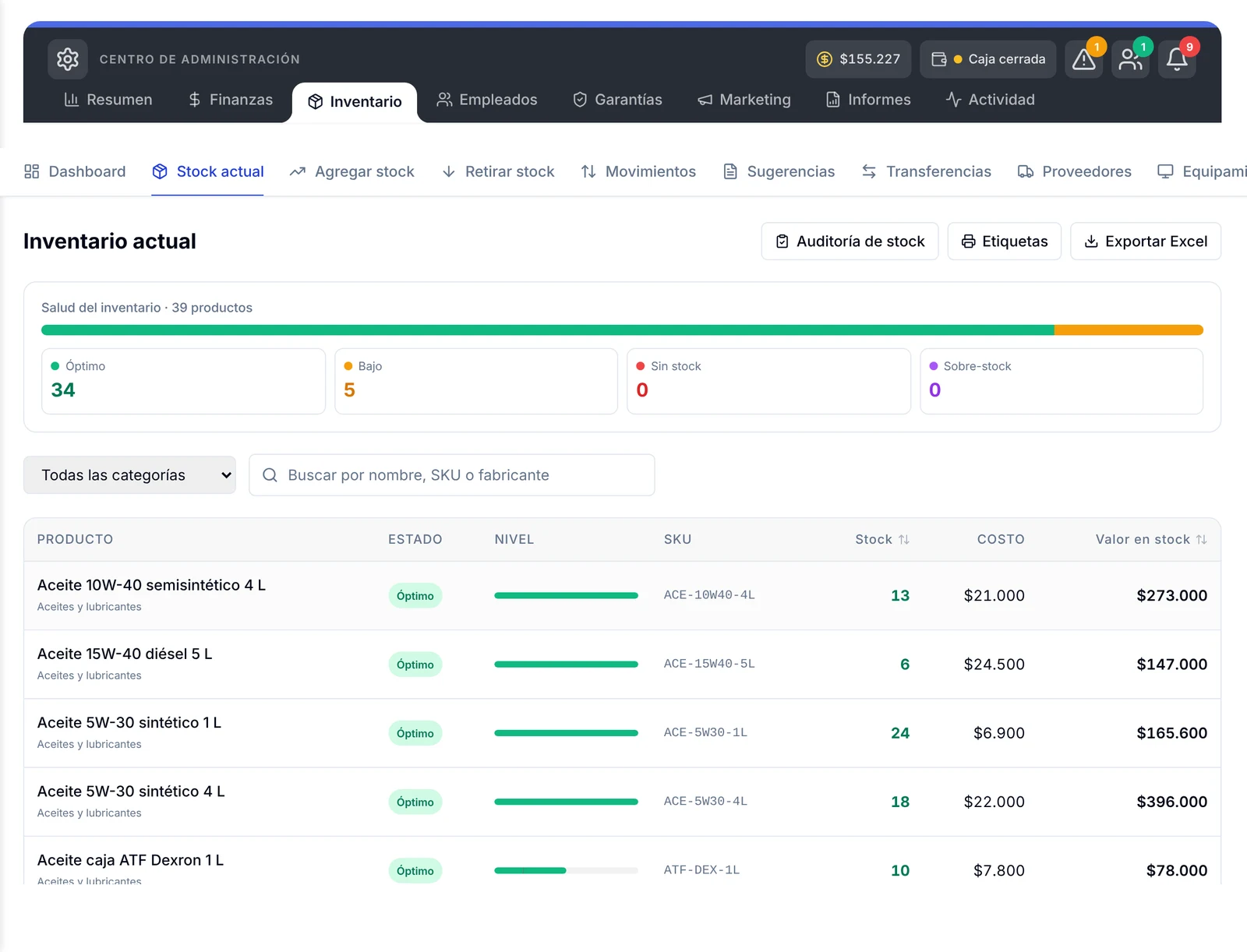Click the warning triangle alerts icon
Image resolution: width=1247 pixels, height=952 pixels.
(x=1083, y=59)
